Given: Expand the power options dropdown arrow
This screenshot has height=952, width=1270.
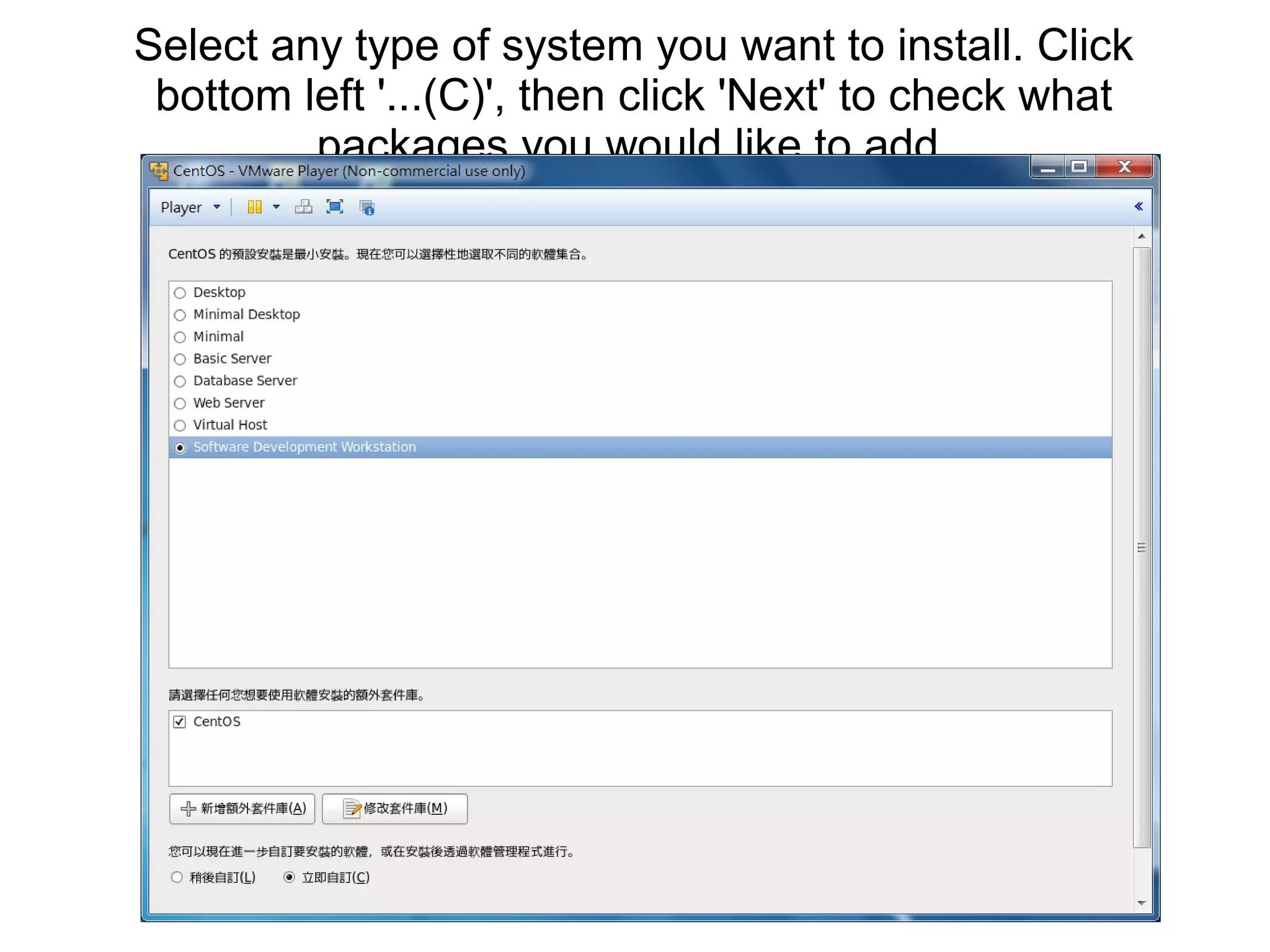Looking at the screenshot, I should tap(276, 207).
